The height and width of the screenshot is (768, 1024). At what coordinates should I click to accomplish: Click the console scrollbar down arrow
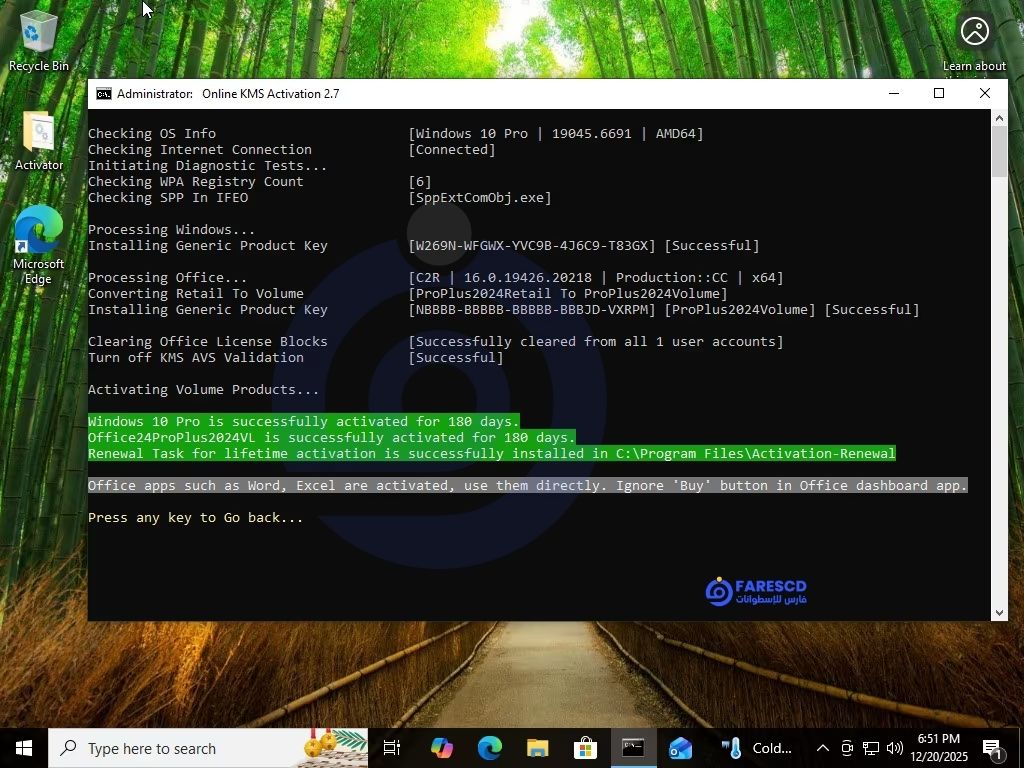point(999,612)
